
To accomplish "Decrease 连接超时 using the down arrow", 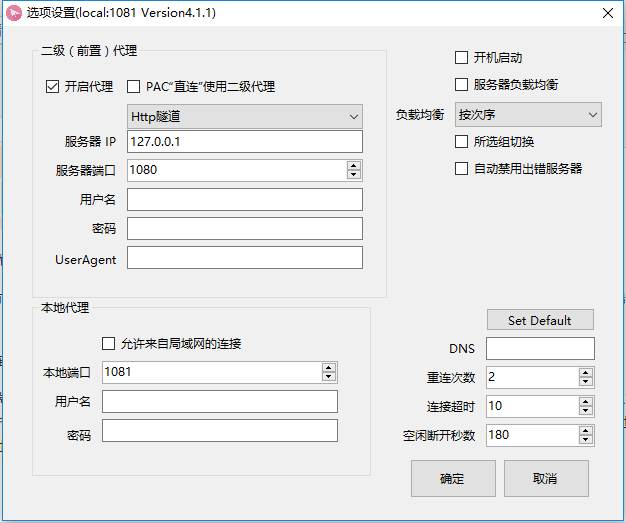I will (586, 411).
